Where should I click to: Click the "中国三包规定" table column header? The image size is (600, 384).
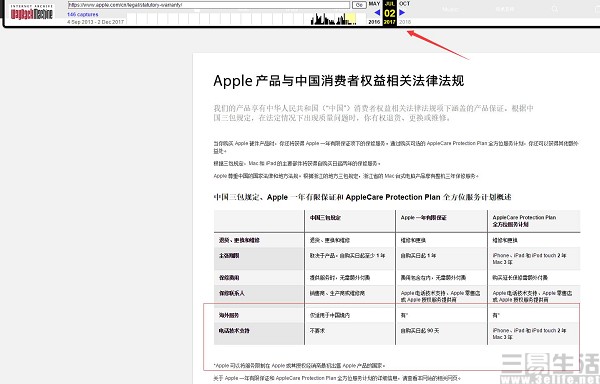click(325, 218)
